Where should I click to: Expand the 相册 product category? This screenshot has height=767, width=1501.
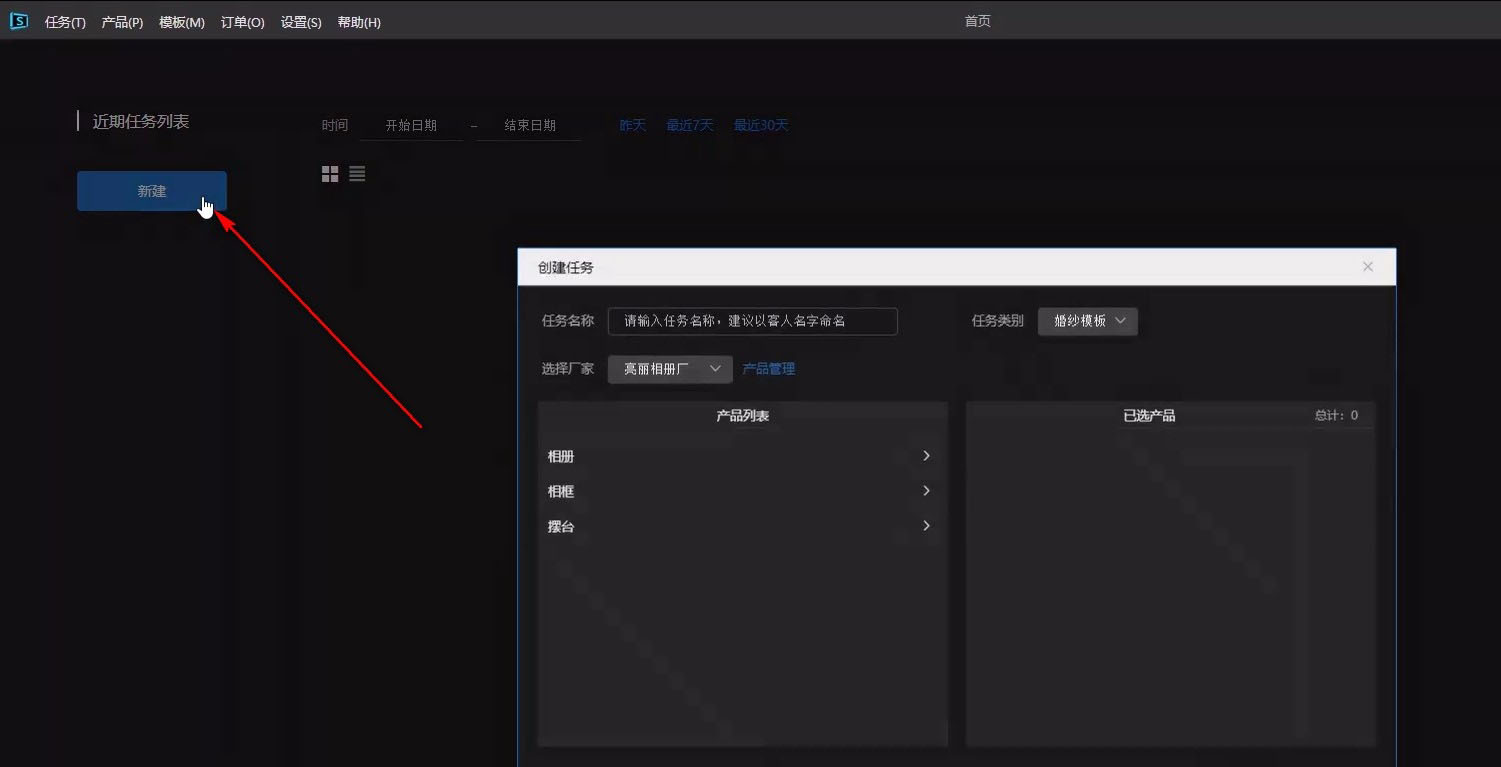[741, 456]
